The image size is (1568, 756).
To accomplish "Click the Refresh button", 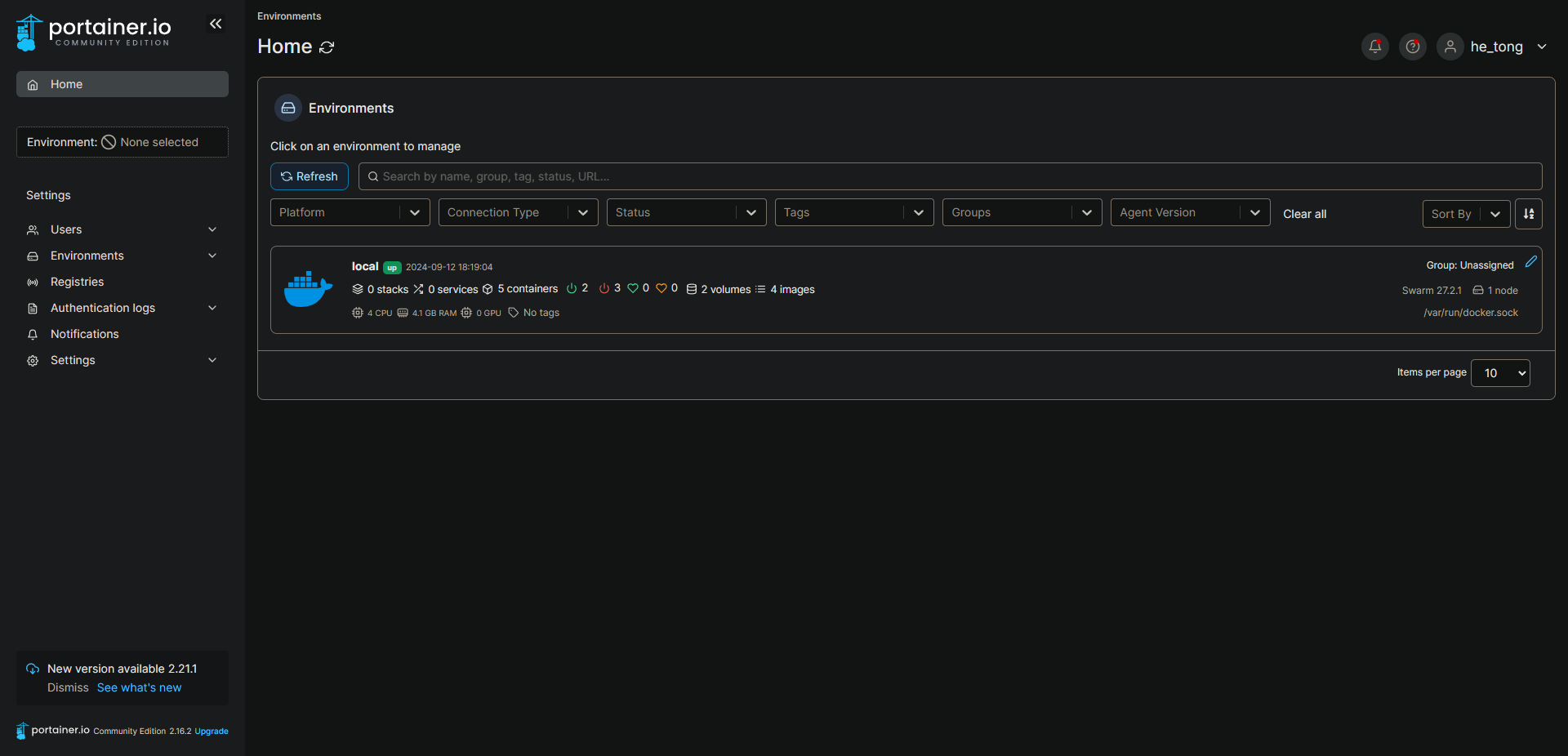I will (310, 176).
